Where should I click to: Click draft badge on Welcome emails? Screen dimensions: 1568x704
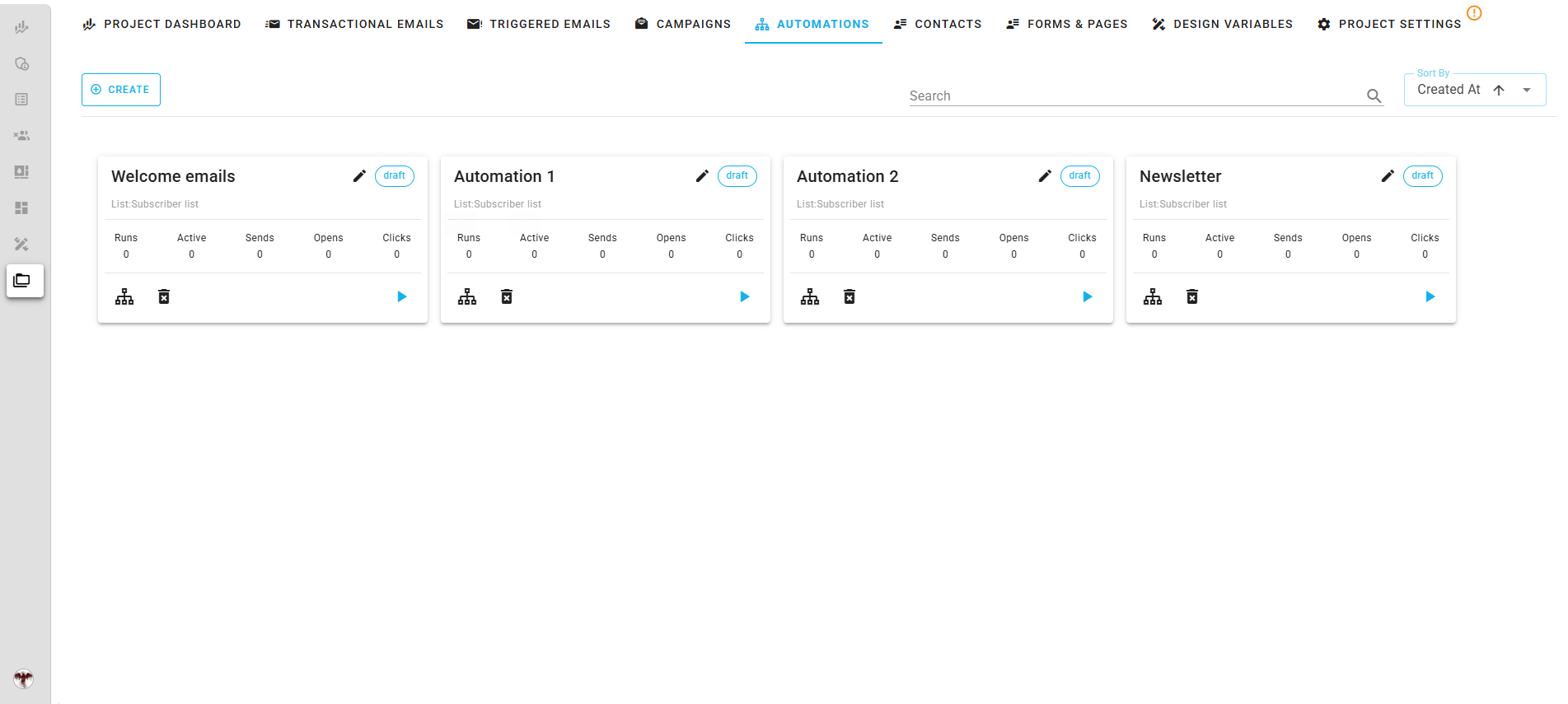[395, 176]
